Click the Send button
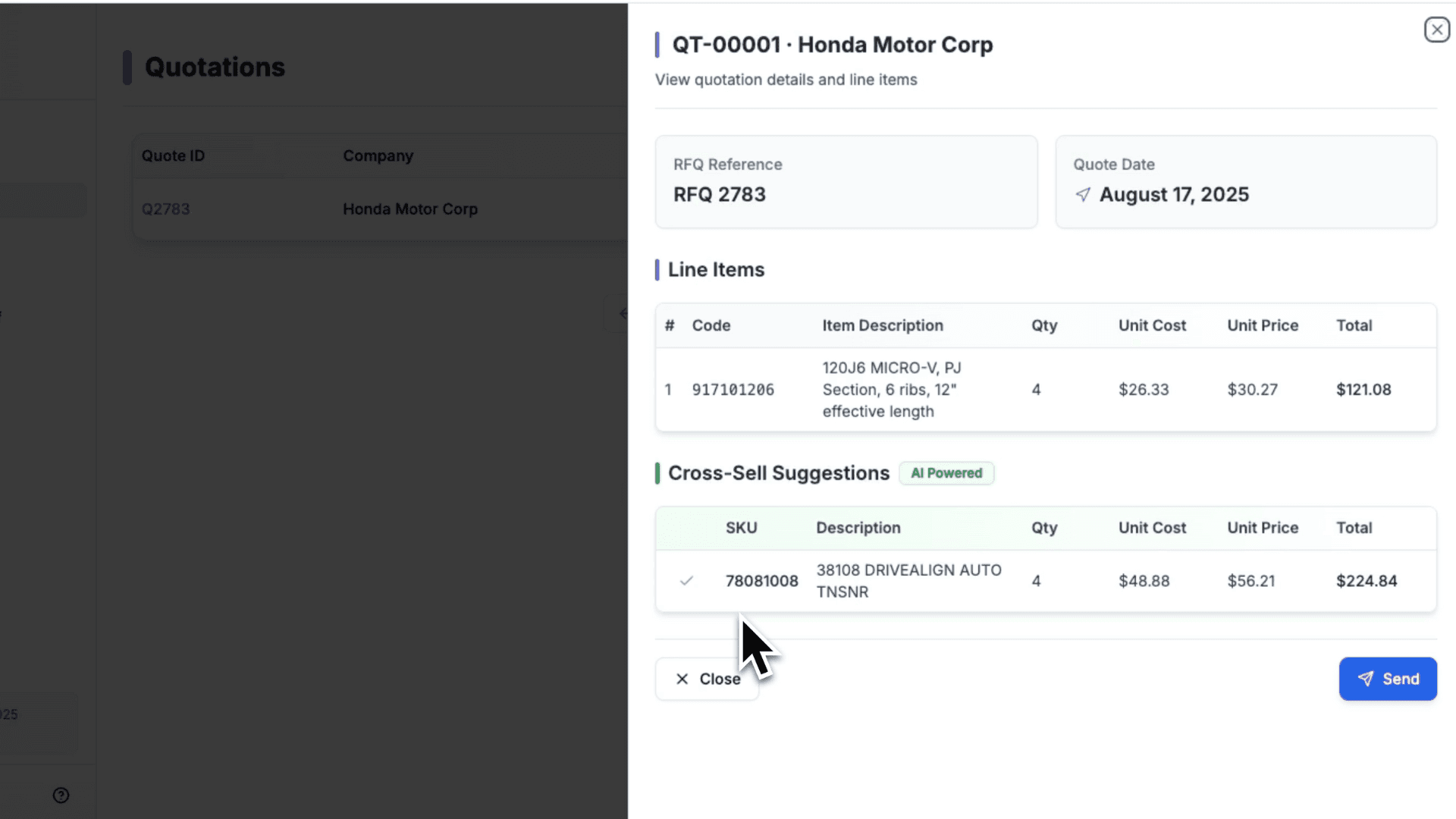The width and height of the screenshot is (1456, 819). (1387, 679)
